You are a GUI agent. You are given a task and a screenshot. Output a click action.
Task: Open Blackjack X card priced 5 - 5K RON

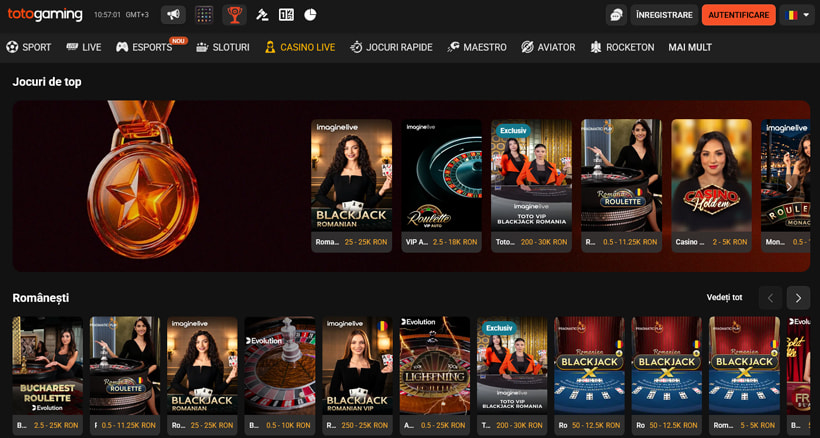point(744,376)
